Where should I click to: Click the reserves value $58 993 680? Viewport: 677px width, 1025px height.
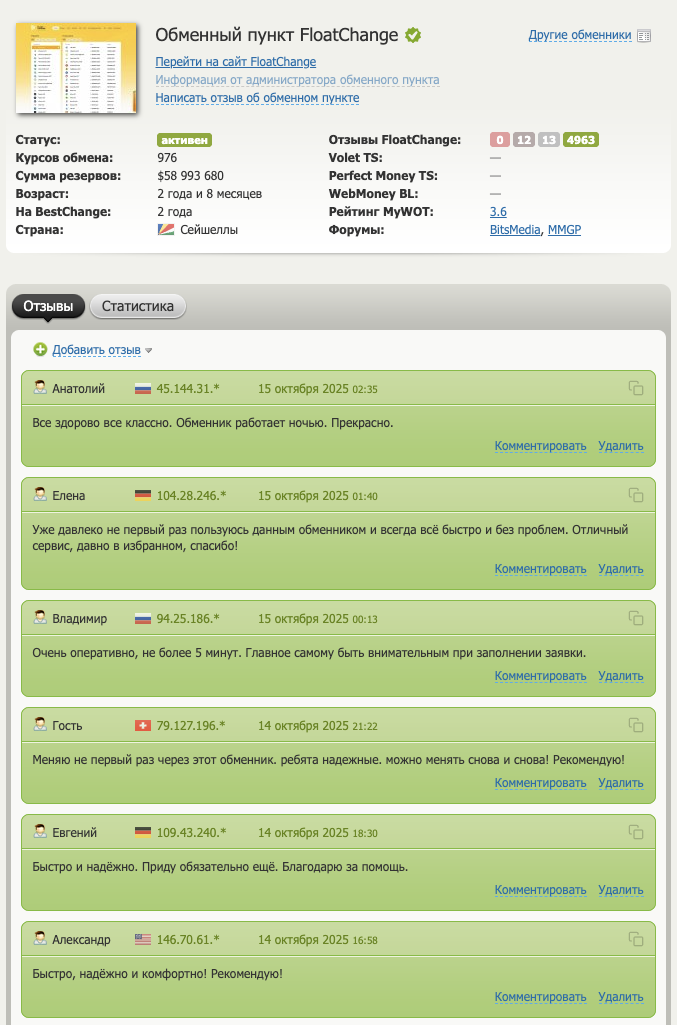click(x=190, y=176)
